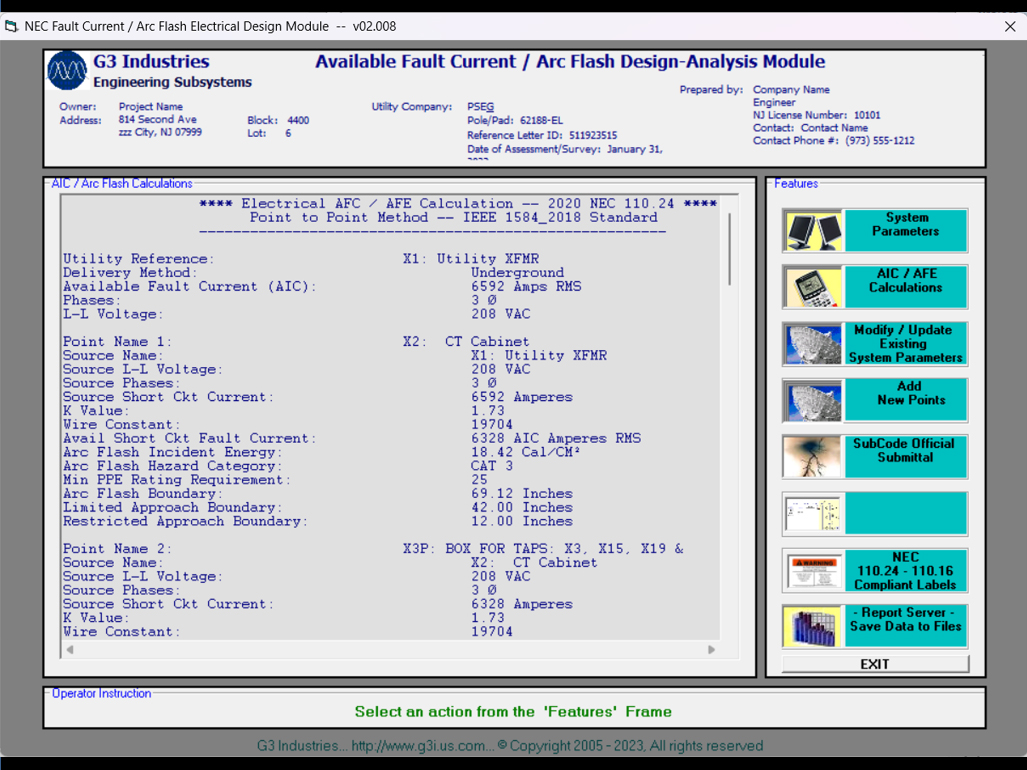Click the Date of Assessment January 31 text
Screen dimensions: 1027x770
coord(565,149)
